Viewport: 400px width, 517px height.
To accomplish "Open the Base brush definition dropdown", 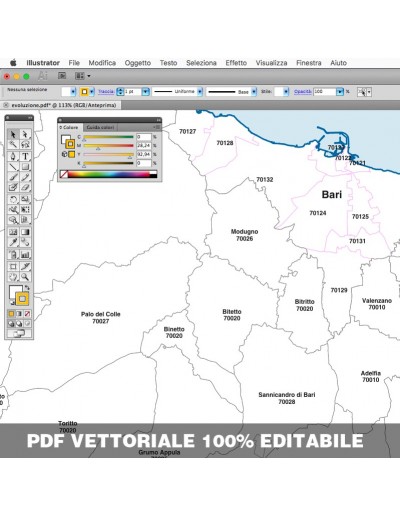I will 254,92.
